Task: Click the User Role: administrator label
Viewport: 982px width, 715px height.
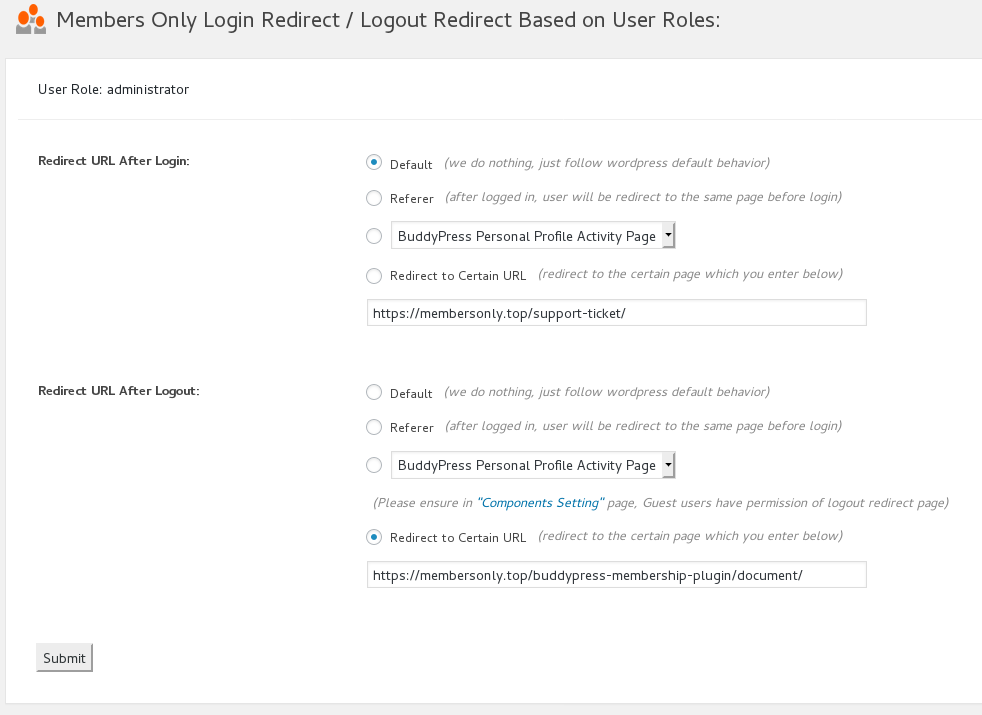Action: [112, 89]
